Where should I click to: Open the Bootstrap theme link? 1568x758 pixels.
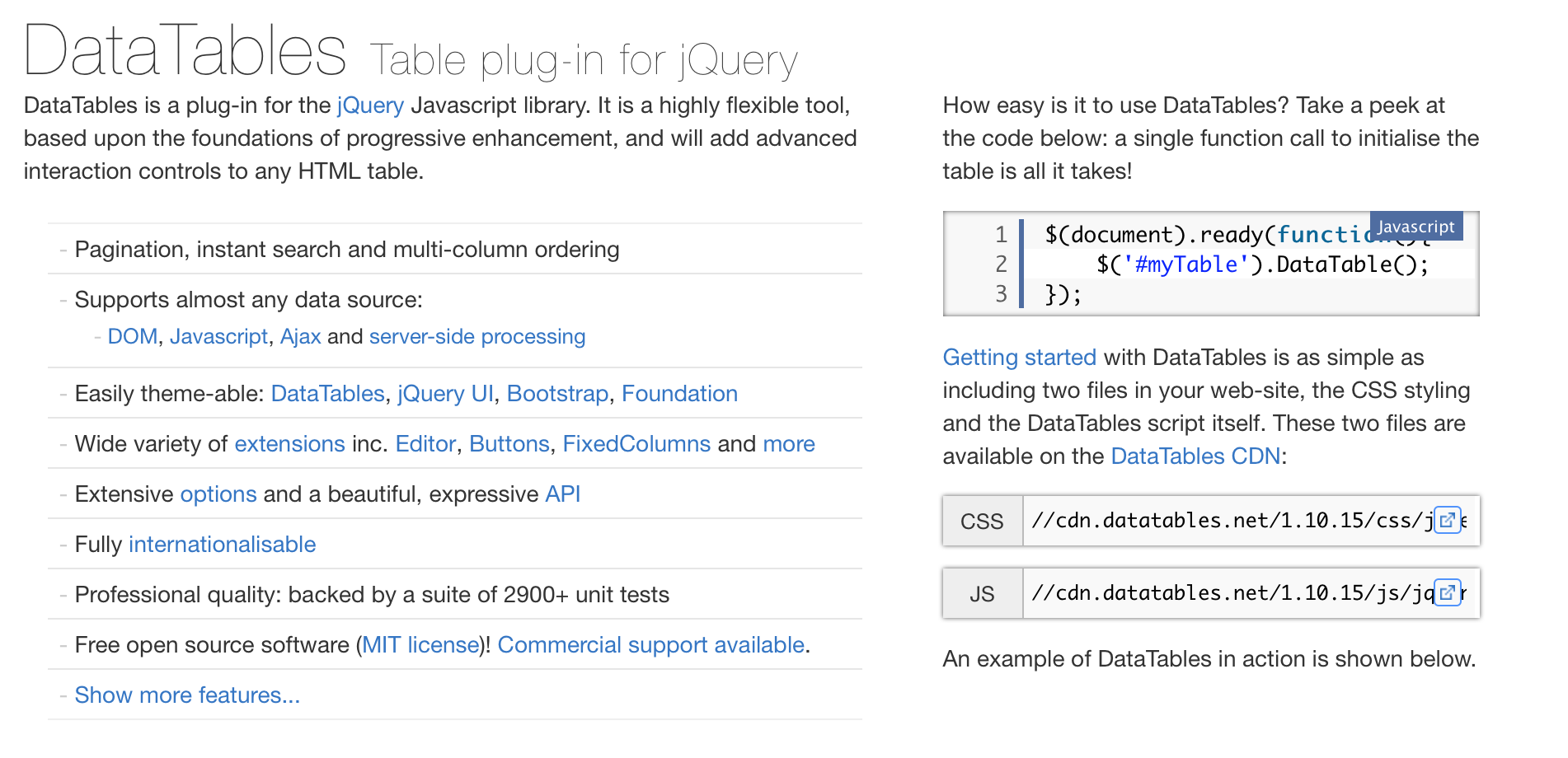tap(557, 394)
